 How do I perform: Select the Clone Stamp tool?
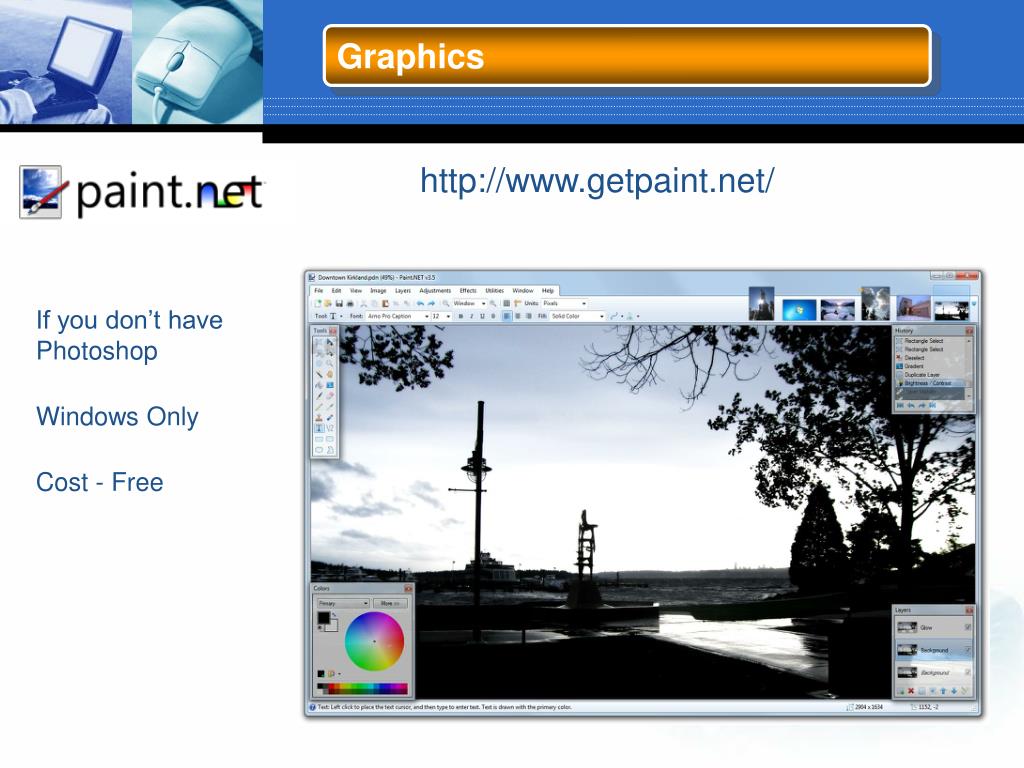pyautogui.click(x=319, y=417)
